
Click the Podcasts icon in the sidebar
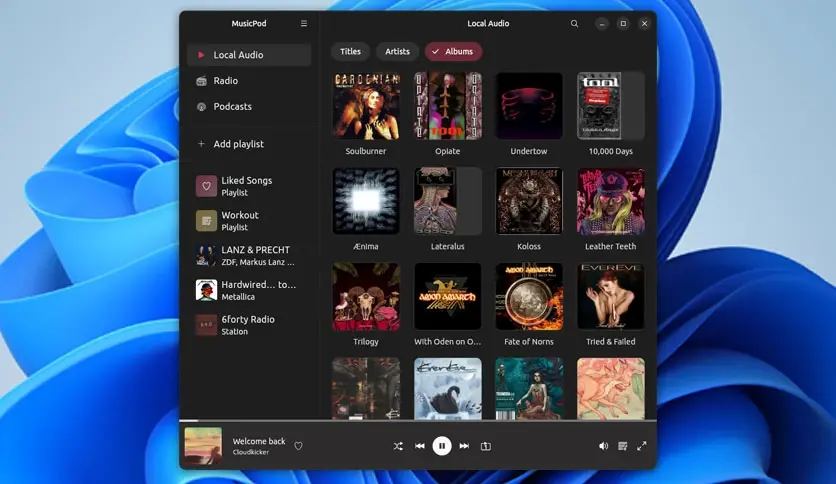202,107
